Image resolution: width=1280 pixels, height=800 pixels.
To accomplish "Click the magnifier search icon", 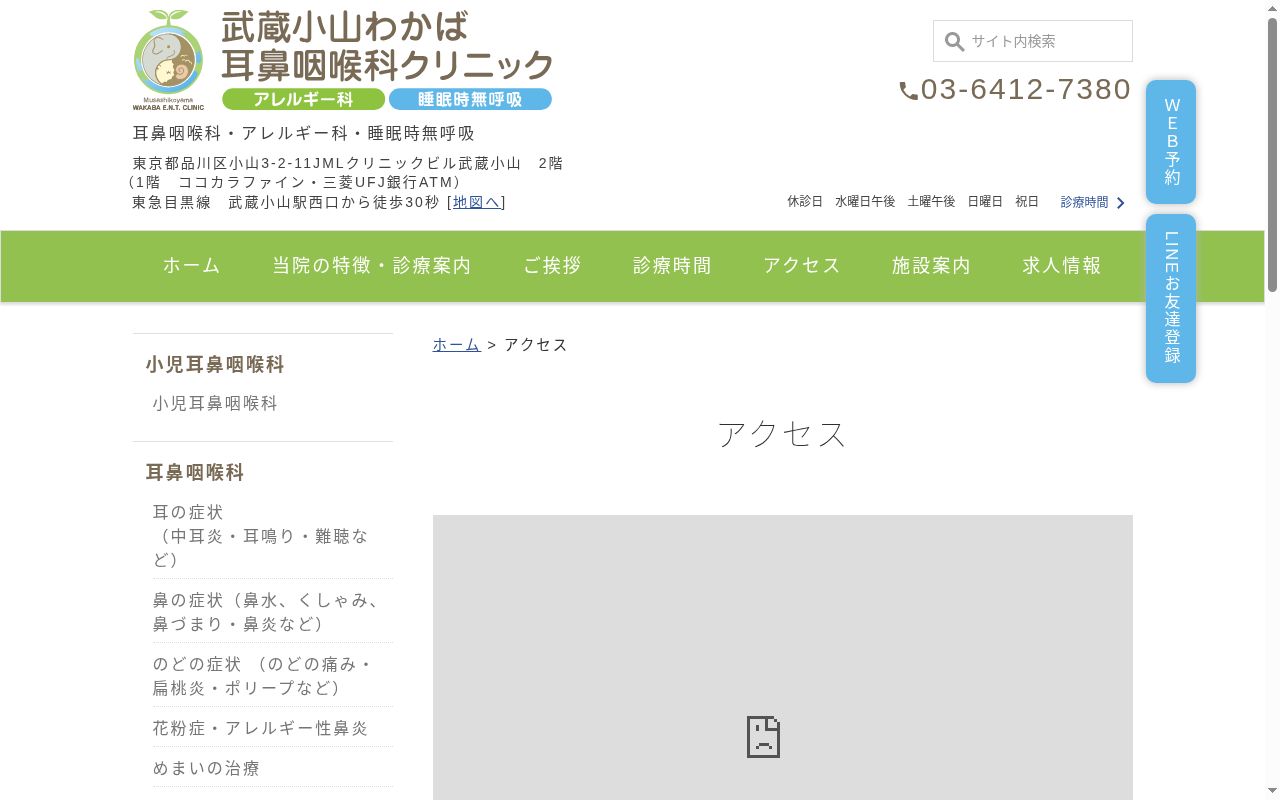I will pyautogui.click(x=954, y=41).
